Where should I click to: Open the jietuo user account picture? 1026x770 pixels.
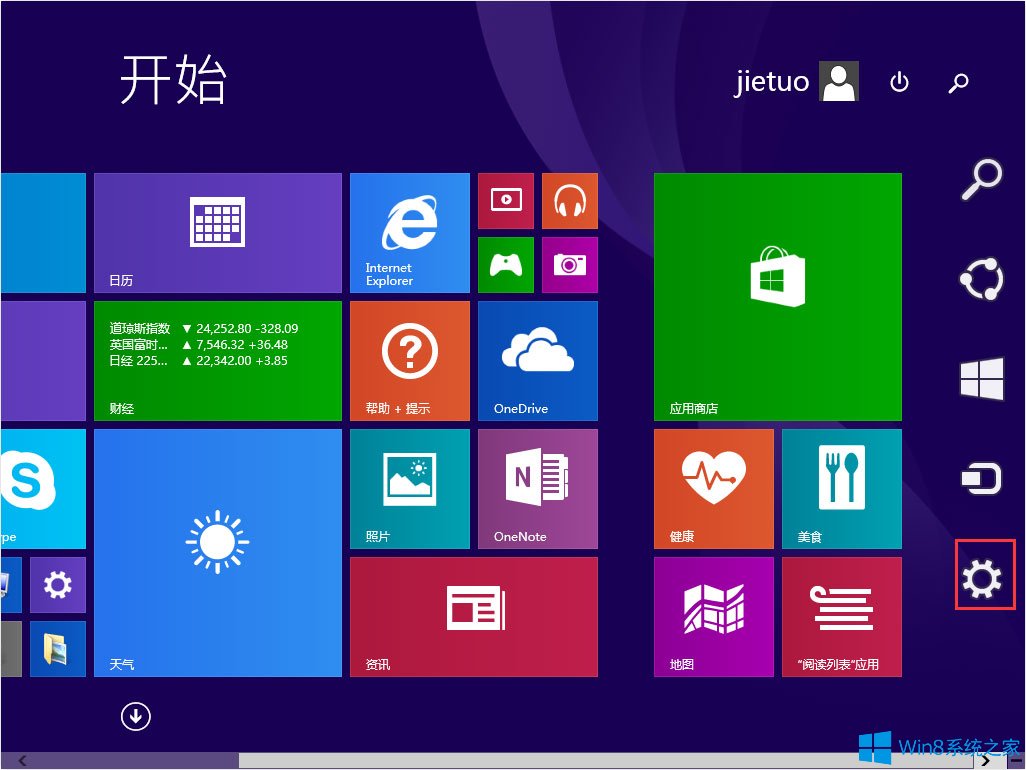click(x=840, y=81)
